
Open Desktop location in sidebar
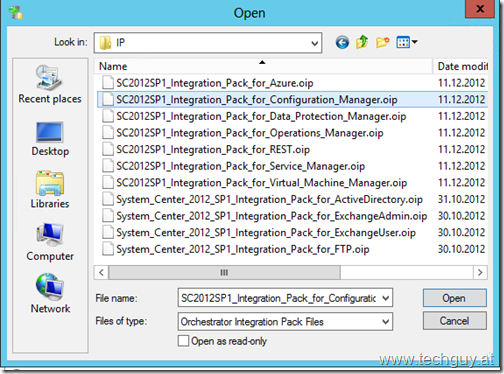(50, 139)
